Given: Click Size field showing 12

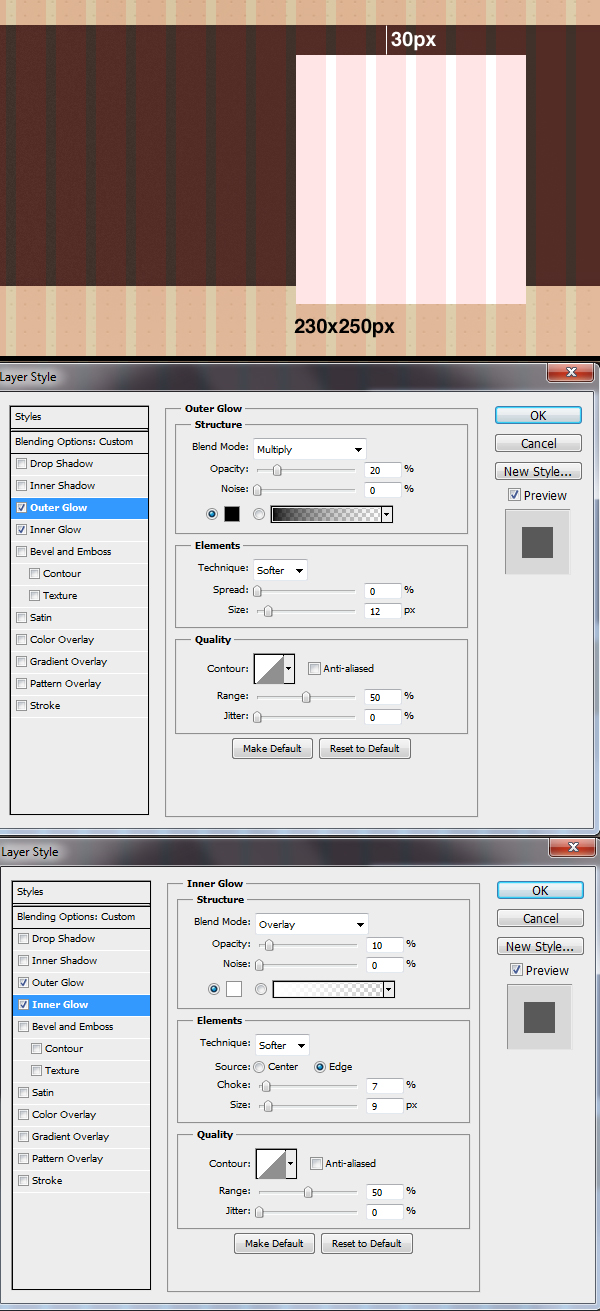Looking at the screenshot, I should click(383, 610).
